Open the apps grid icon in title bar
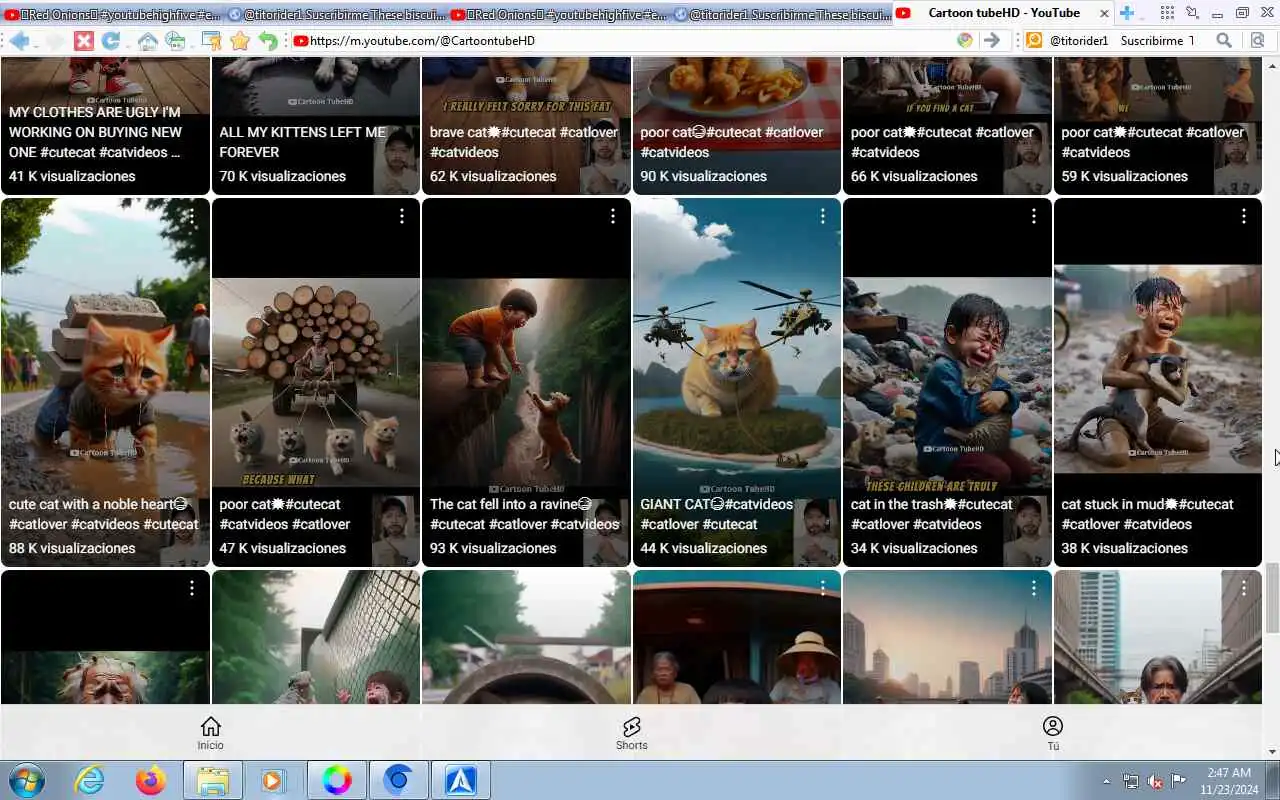The image size is (1280, 800). (1167, 13)
